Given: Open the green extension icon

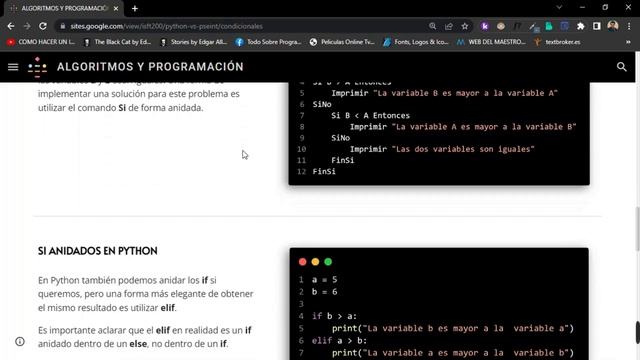Looking at the screenshot, I should pyautogui.click(x=549, y=26).
